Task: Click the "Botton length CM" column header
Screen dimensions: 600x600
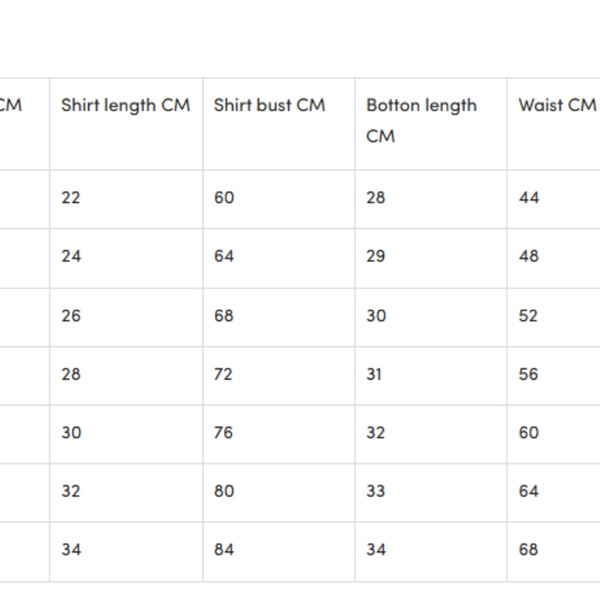Action: point(421,119)
